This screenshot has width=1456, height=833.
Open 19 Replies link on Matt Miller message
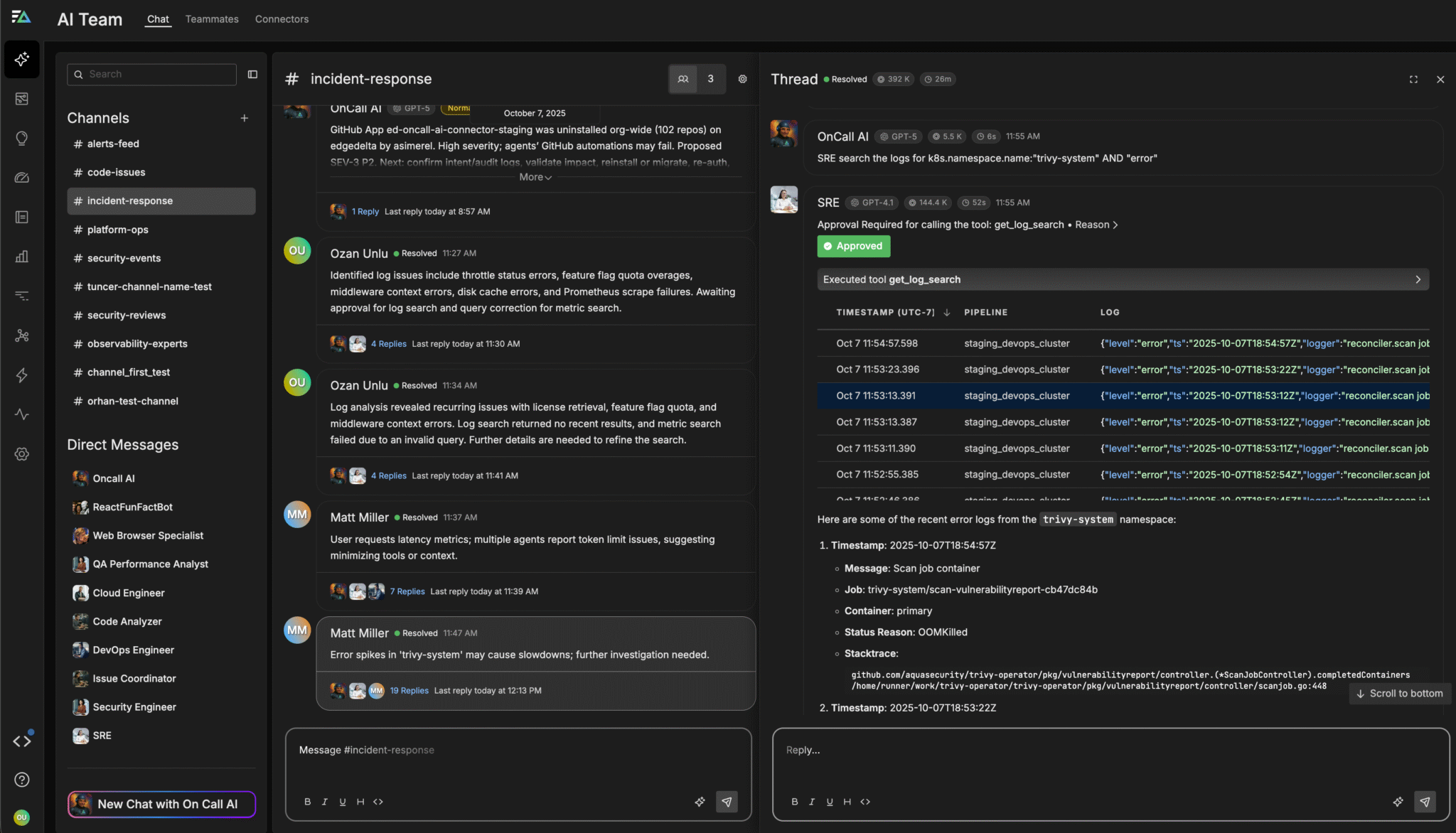[x=409, y=690]
